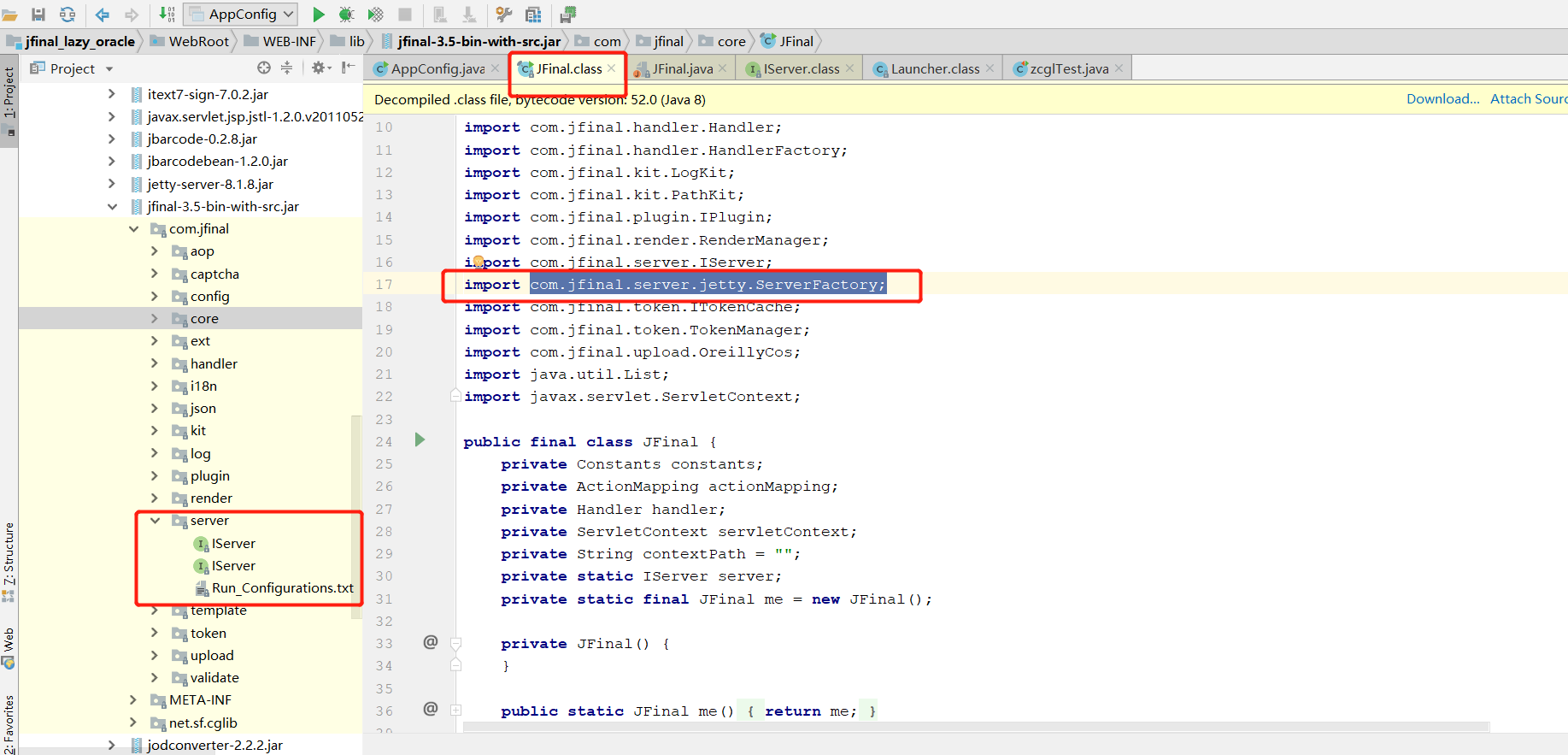Collapse the jfinal-3.5-bin-with-src.jar node
Viewport: 1568px width, 755px height.
click(112, 206)
